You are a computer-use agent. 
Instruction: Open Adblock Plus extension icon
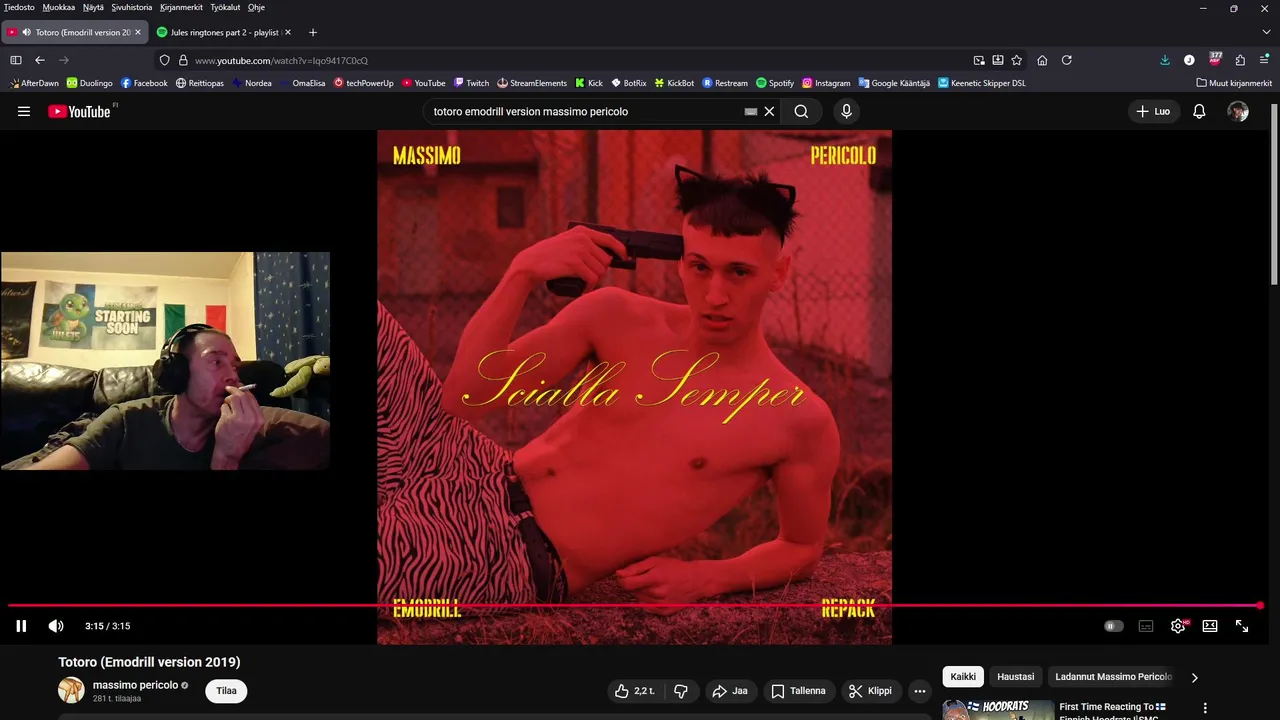click(x=1215, y=60)
